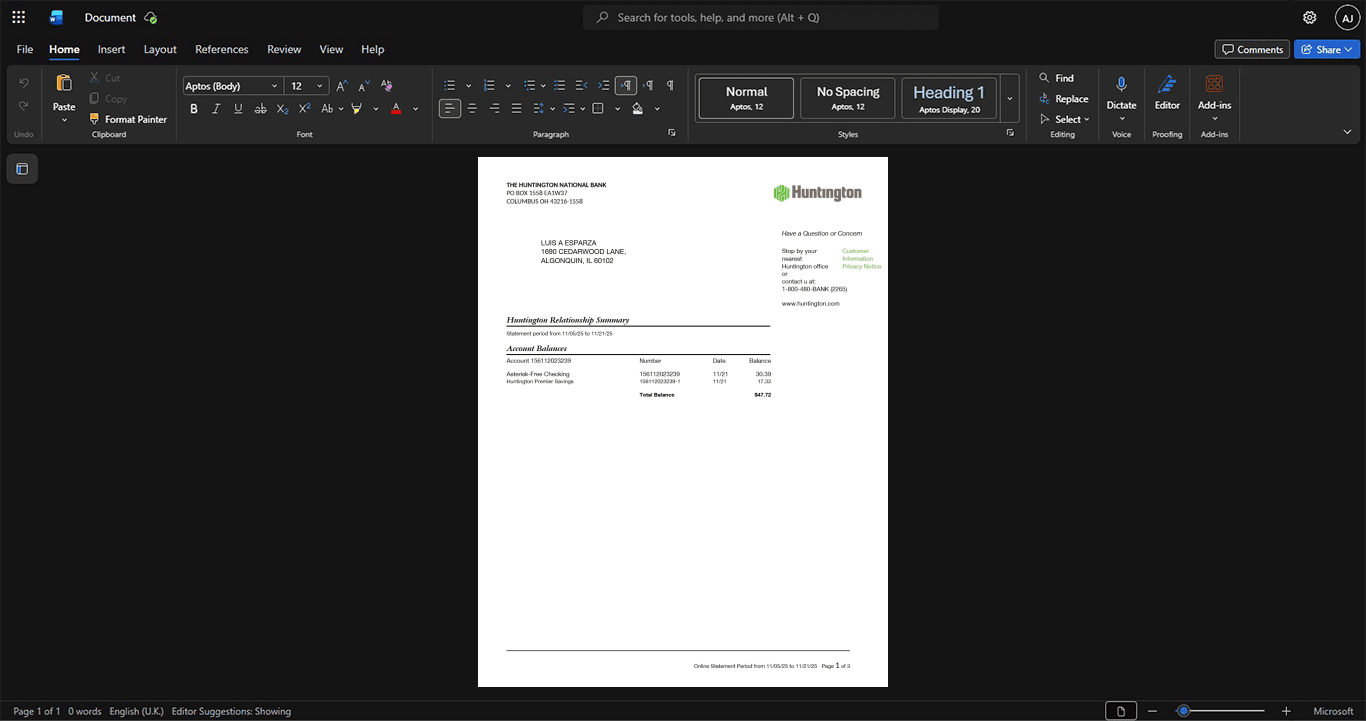Image resolution: width=1366 pixels, height=721 pixels.
Task: Clear all formatting icon
Action: click(x=387, y=86)
